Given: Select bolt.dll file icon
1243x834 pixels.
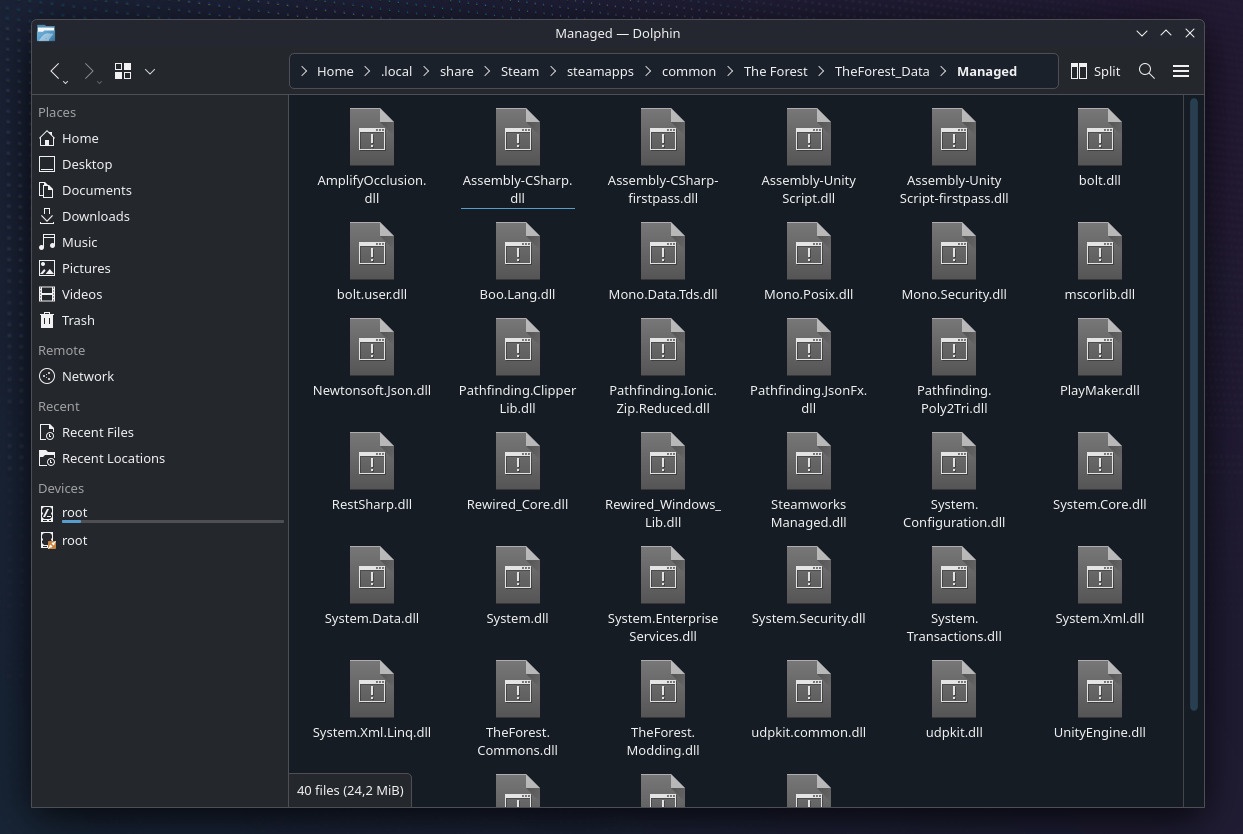Looking at the screenshot, I should (1100, 137).
